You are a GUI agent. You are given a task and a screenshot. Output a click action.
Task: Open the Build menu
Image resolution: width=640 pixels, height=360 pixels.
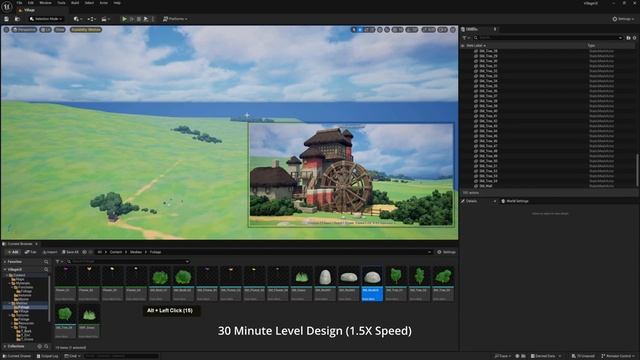(x=75, y=3)
